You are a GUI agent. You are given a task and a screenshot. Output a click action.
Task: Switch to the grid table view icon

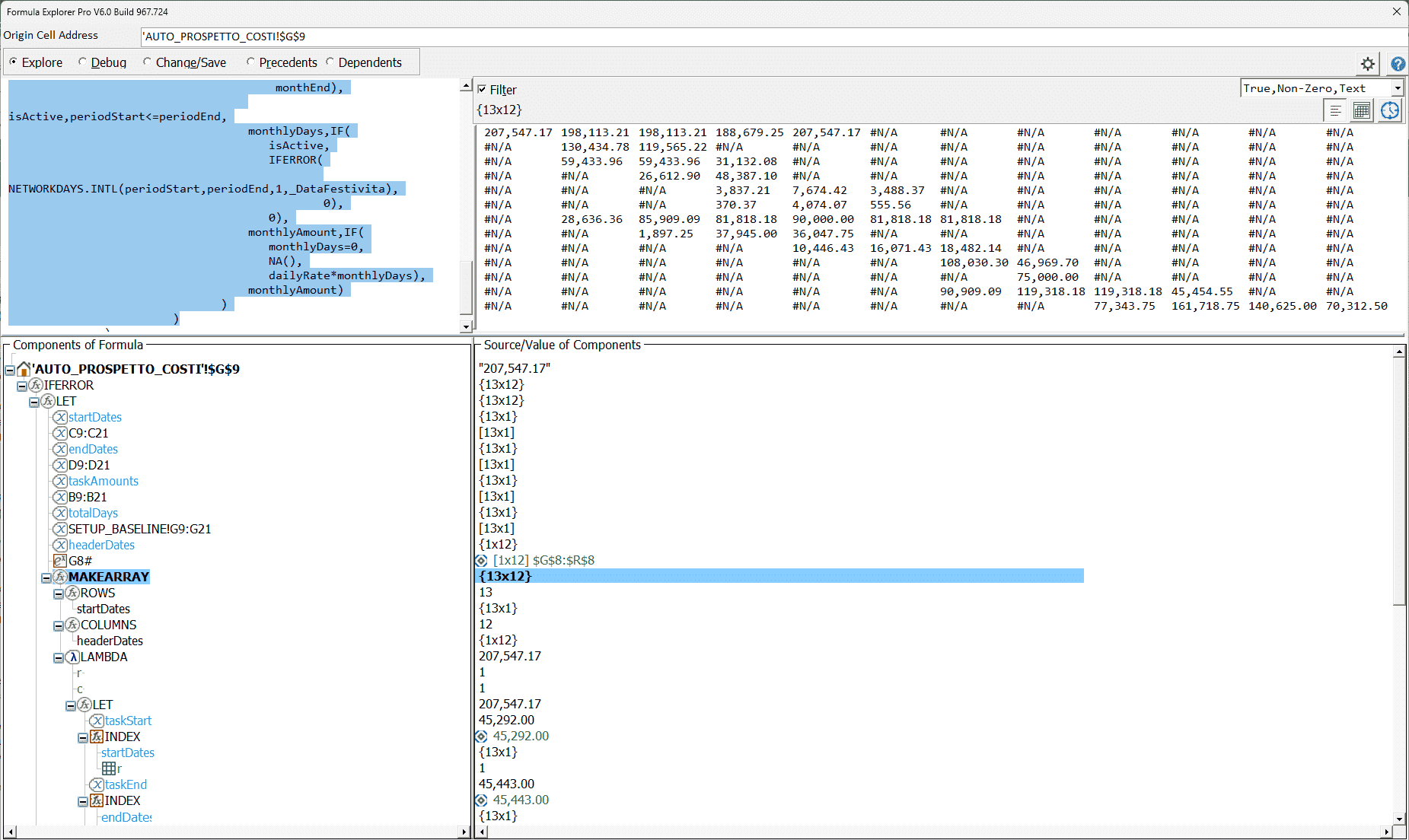coord(1362,111)
